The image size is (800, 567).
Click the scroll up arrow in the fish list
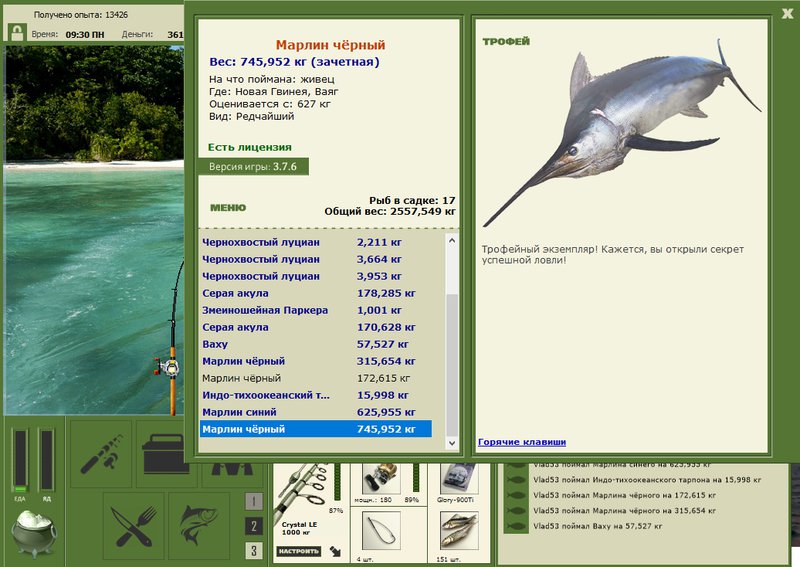click(452, 240)
